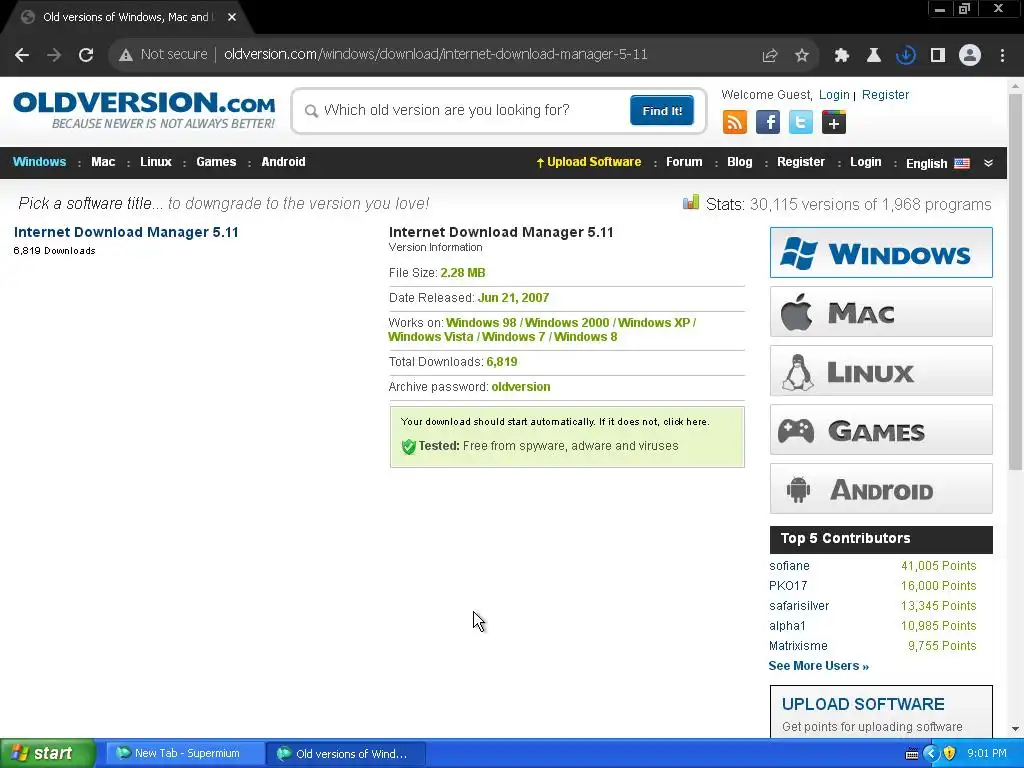Select the Android nav menu item

[x=283, y=162]
